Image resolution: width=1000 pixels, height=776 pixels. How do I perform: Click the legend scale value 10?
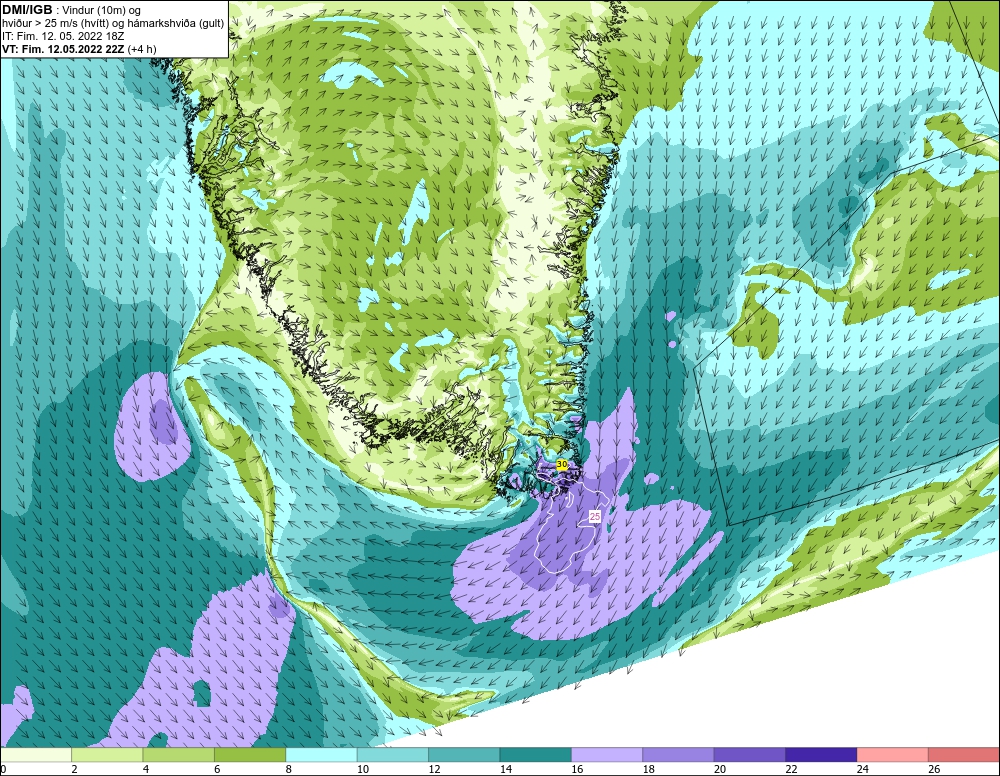pyautogui.click(x=362, y=769)
